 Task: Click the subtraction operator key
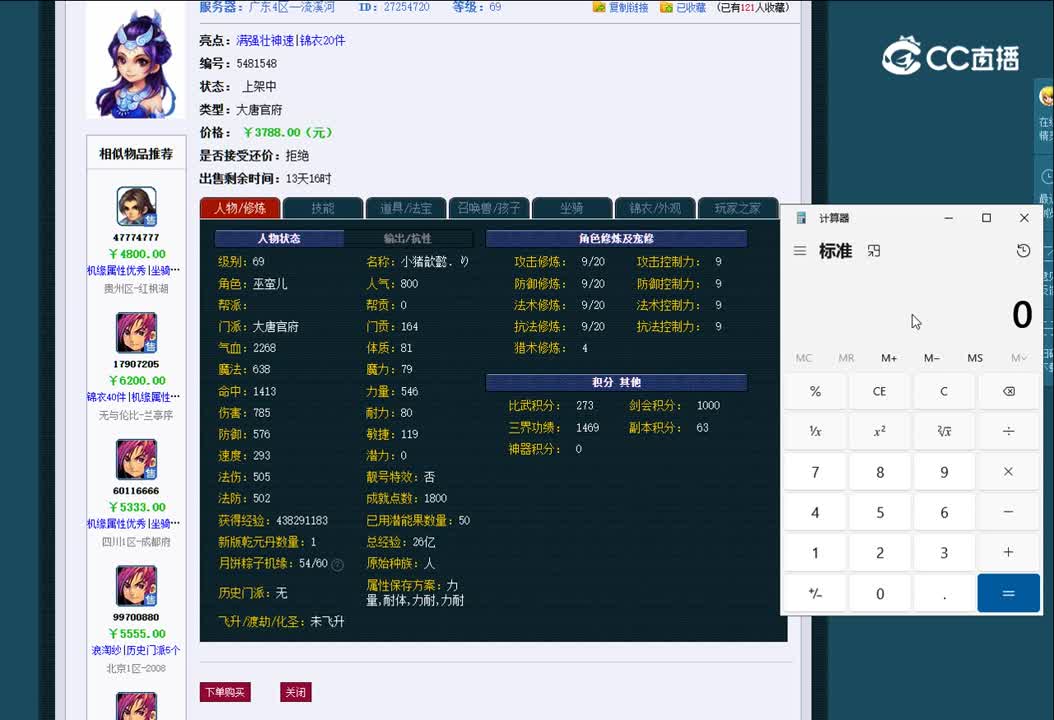tap(1008, 512)
